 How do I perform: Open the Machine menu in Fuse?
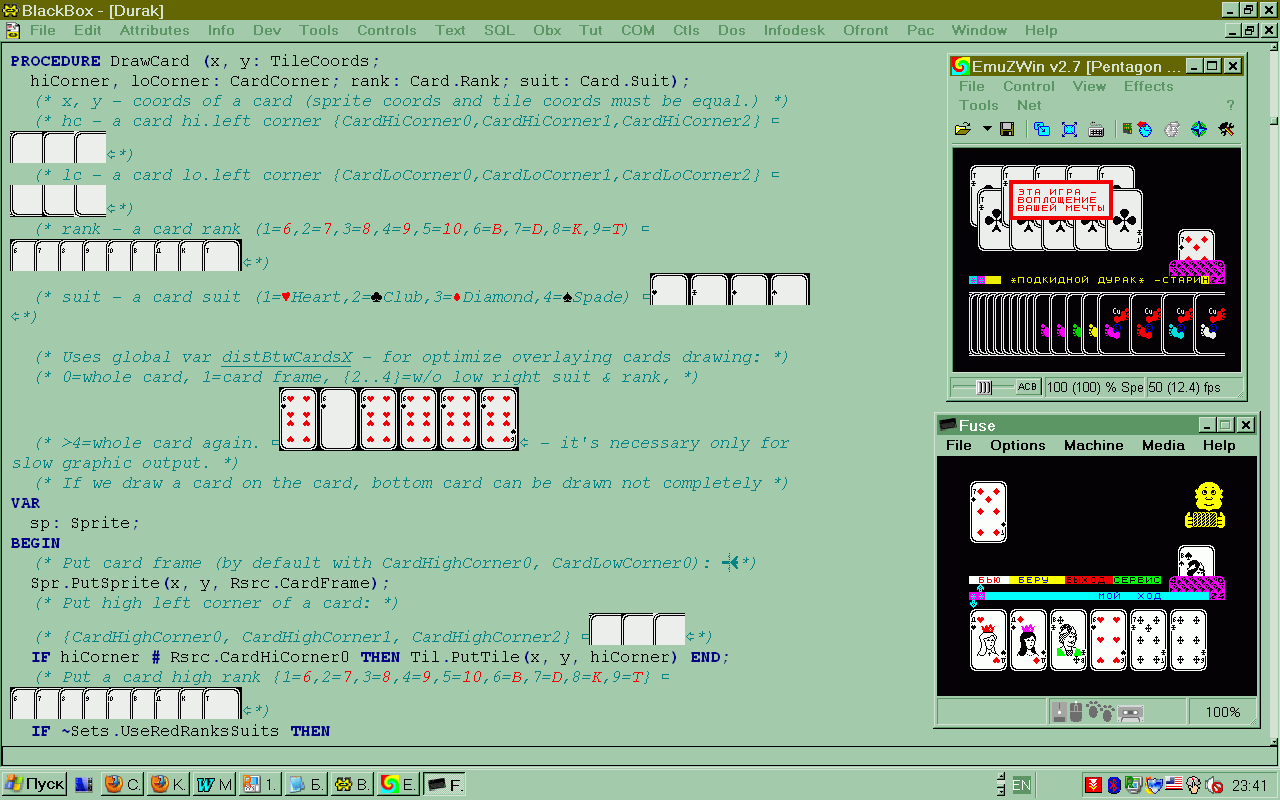click(1093, 445)
